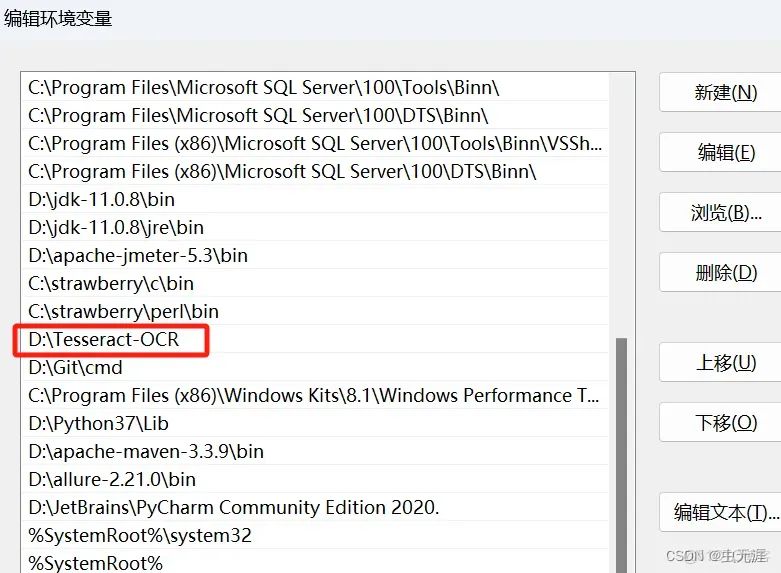This screenshot has width=781, height=573.
Task: Select Program Files SQL Server\100\Tools\Binn\ entry
Action: tap(315, 87)
